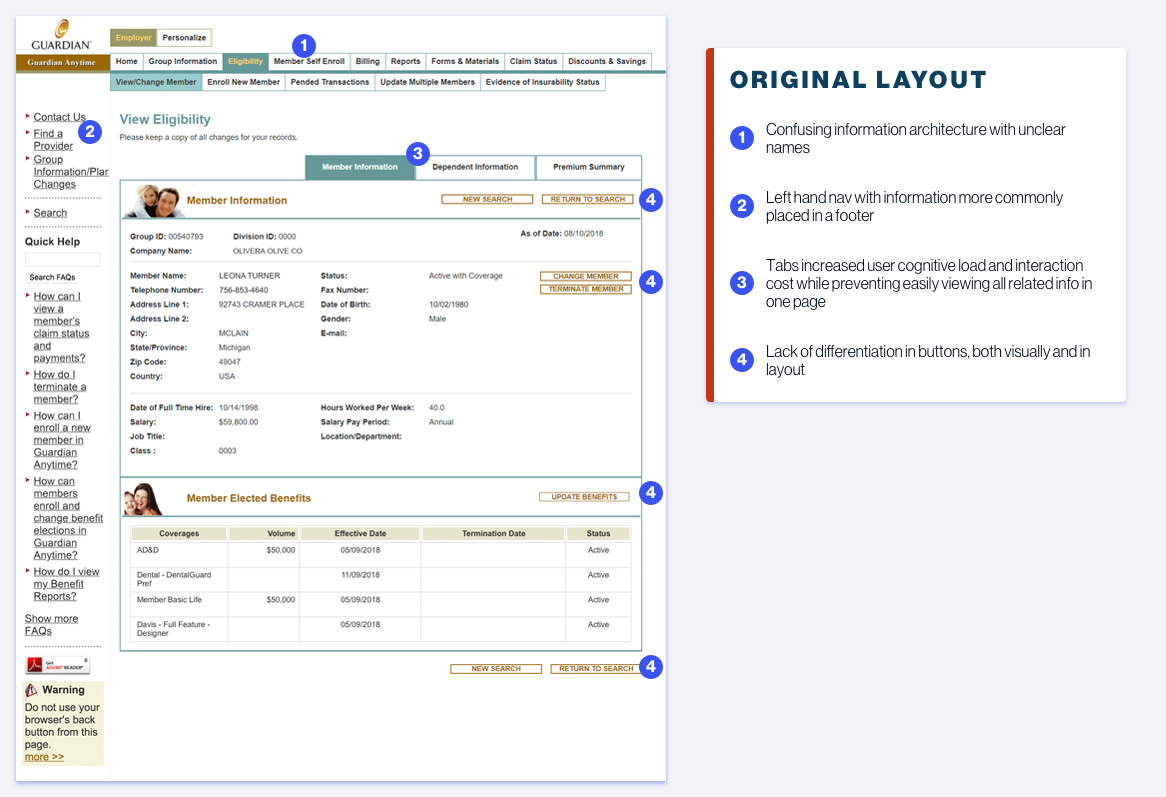Open Discounts & Savings menu
The height and width of the screenshot is (797, 1166).
coord(607,62)
